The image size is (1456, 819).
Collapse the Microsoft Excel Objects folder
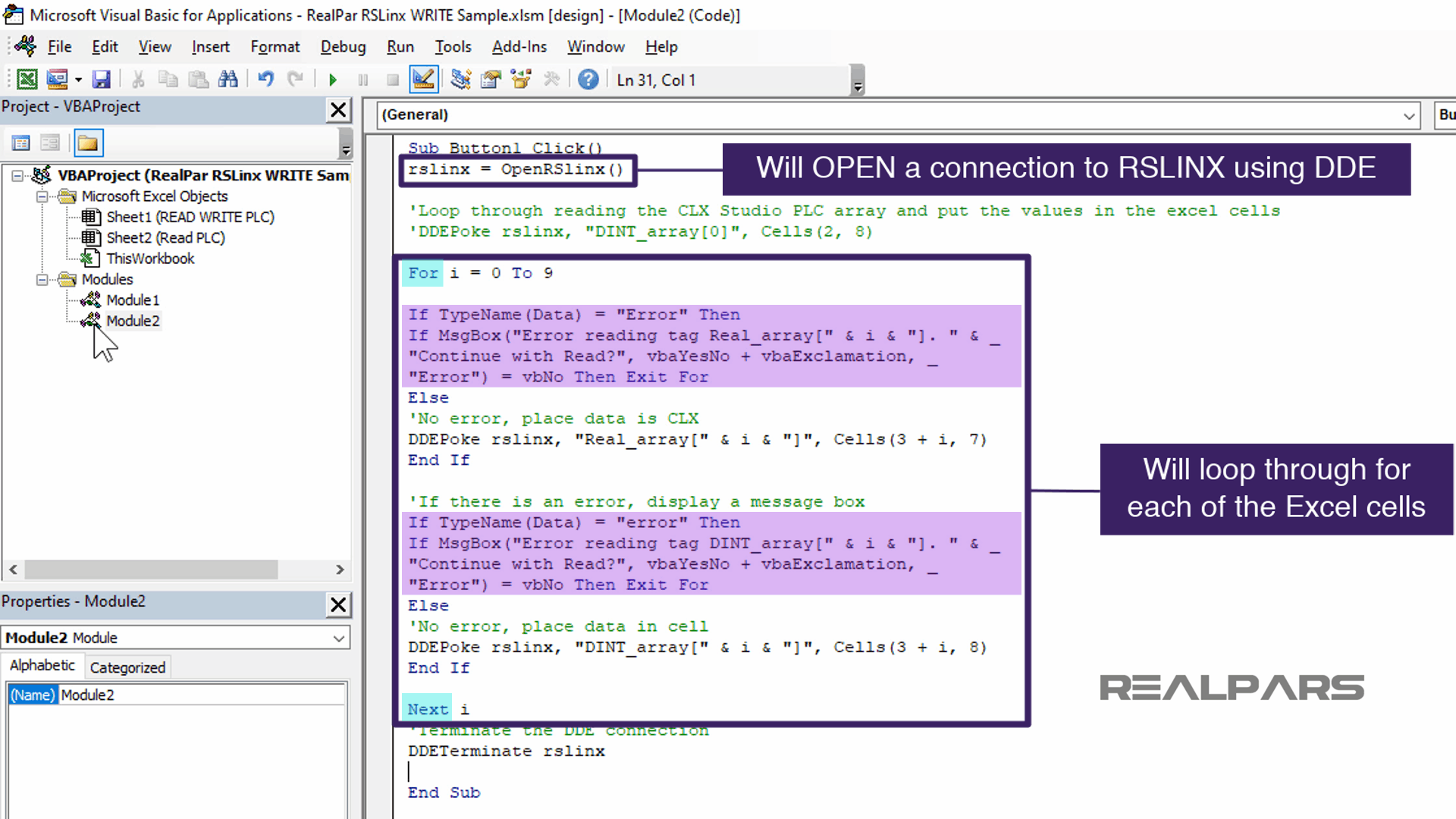[x=42, y=196]
